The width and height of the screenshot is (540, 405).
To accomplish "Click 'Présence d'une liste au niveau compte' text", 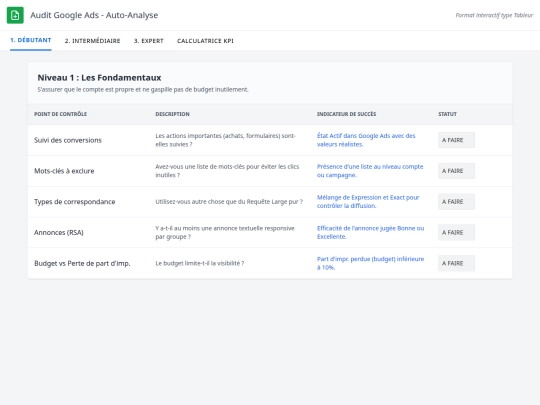I will coord(370,171).
